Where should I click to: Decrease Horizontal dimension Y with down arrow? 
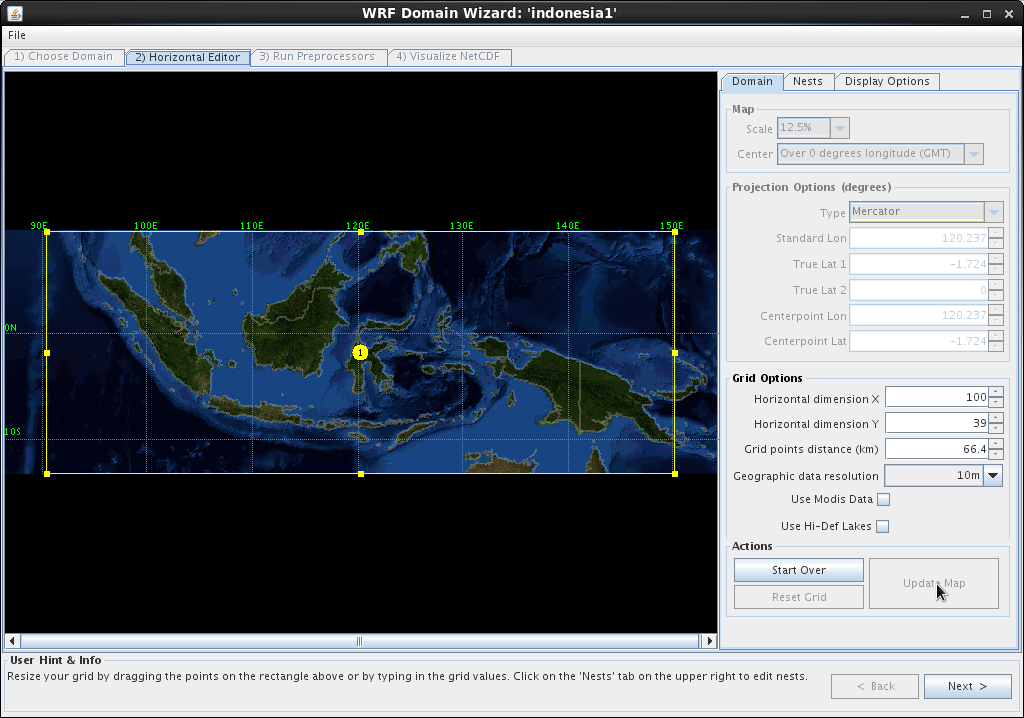995,429
